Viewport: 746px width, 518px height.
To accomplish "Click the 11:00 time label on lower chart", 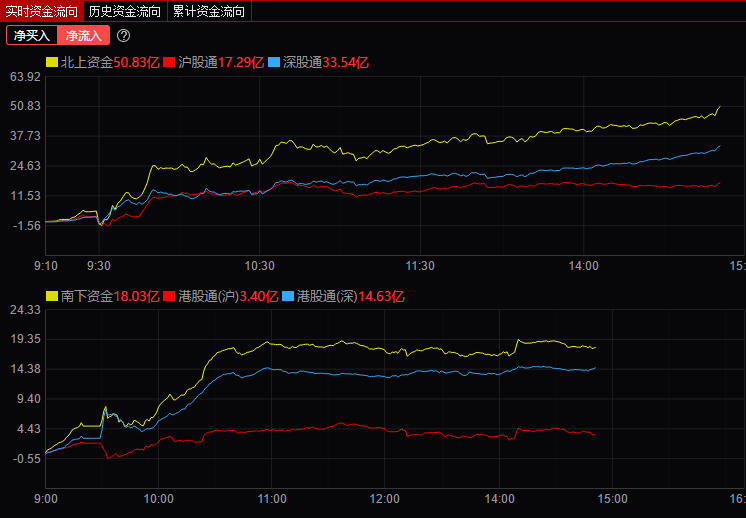I will click(272, 499).
